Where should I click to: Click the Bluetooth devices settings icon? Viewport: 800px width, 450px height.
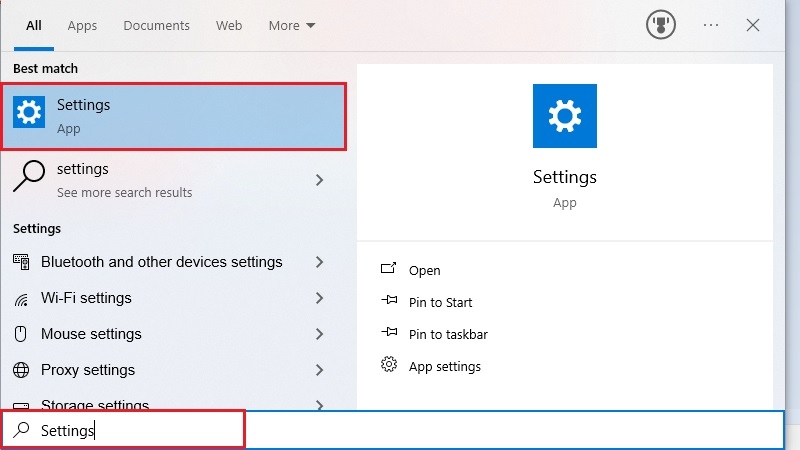[x=21, y=262]
